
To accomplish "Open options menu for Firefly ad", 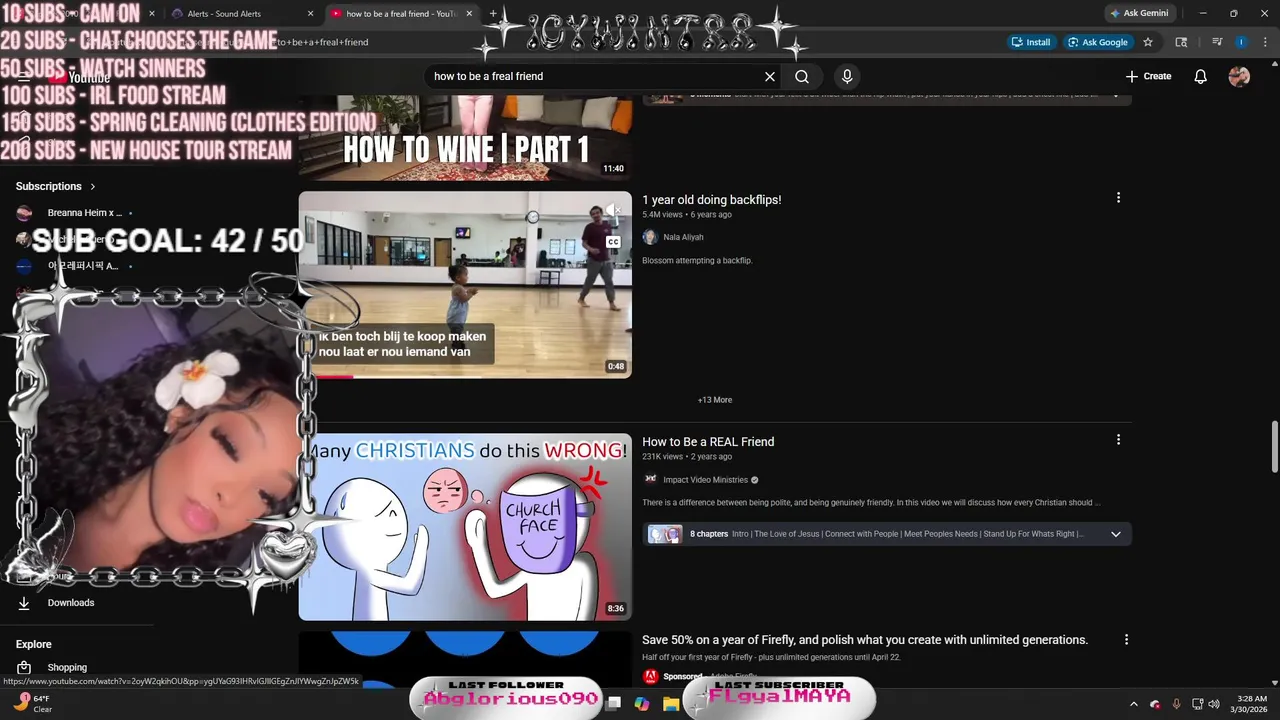I will (x=1126, y=640).
